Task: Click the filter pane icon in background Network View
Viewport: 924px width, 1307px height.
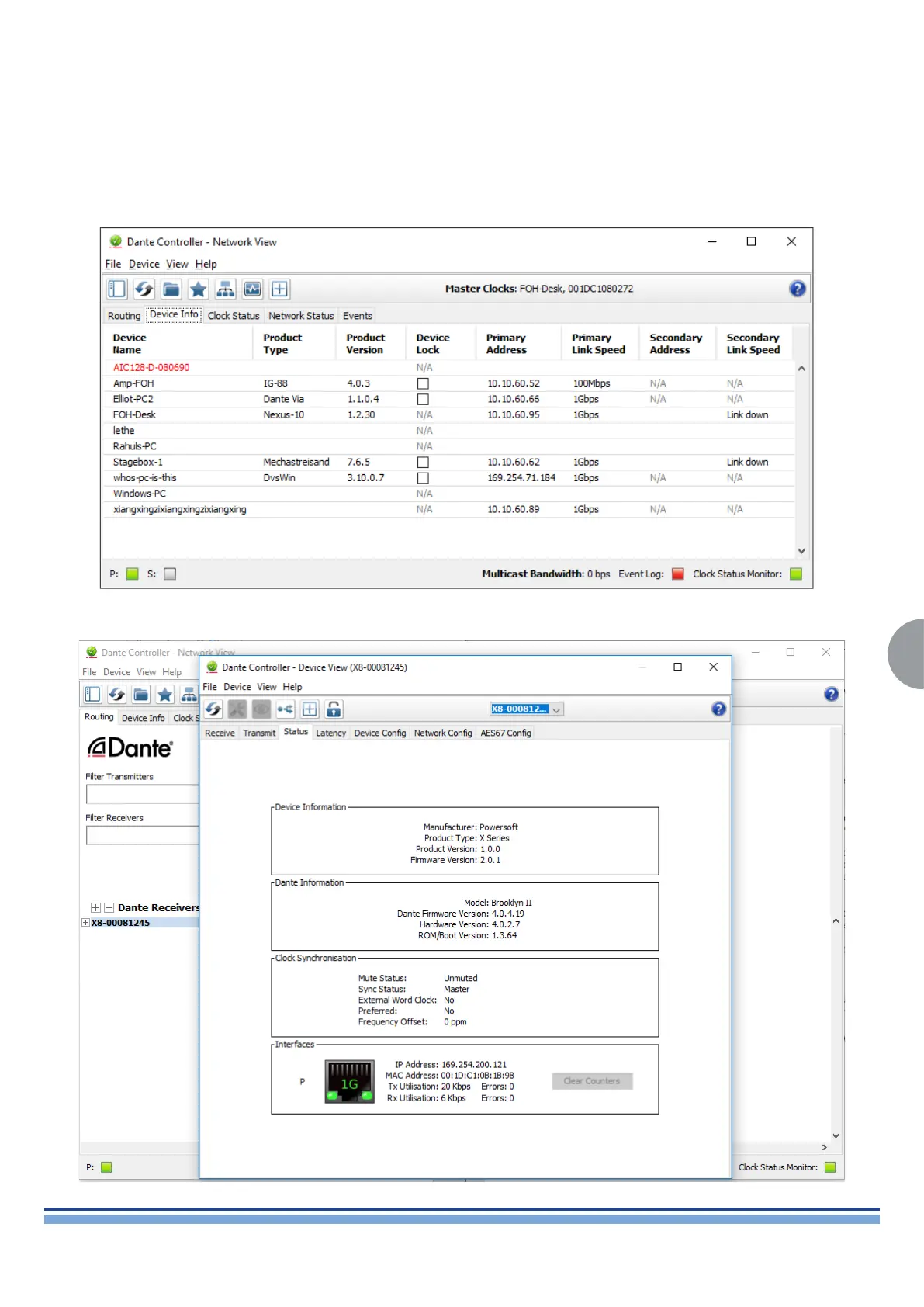Action: [x=92, y=694]
